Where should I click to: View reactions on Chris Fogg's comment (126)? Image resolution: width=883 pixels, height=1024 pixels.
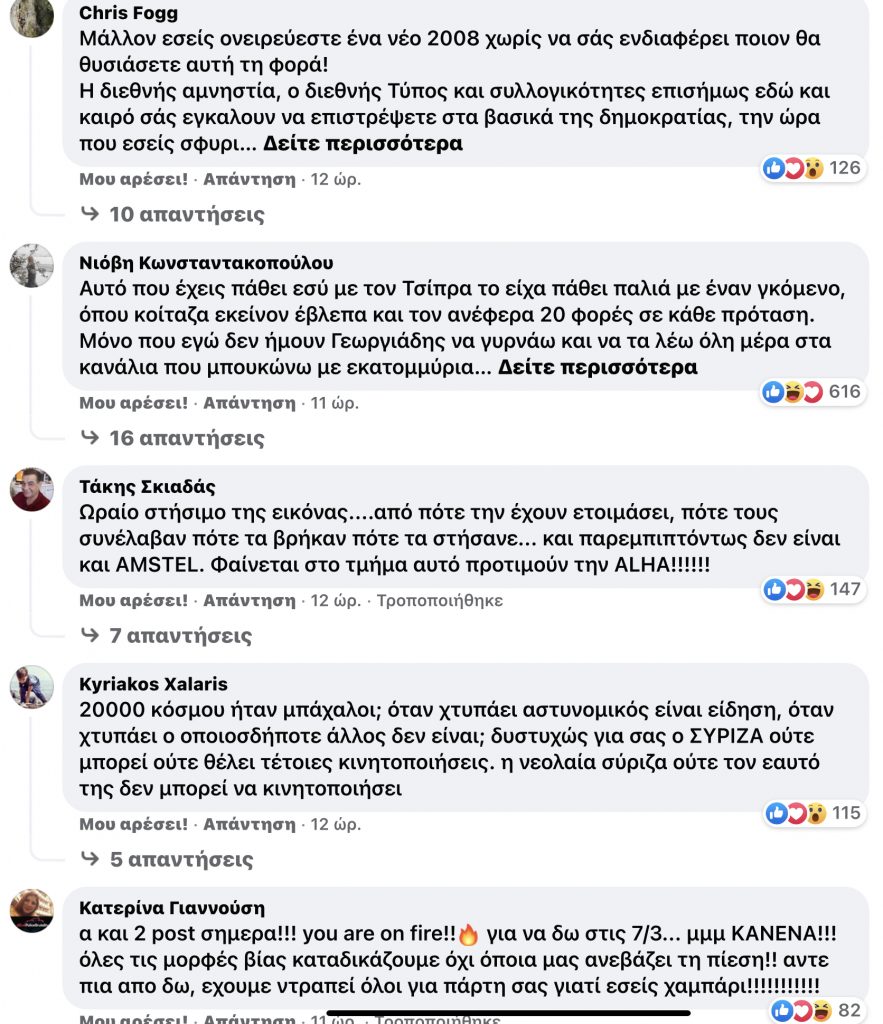pos(812,168)
